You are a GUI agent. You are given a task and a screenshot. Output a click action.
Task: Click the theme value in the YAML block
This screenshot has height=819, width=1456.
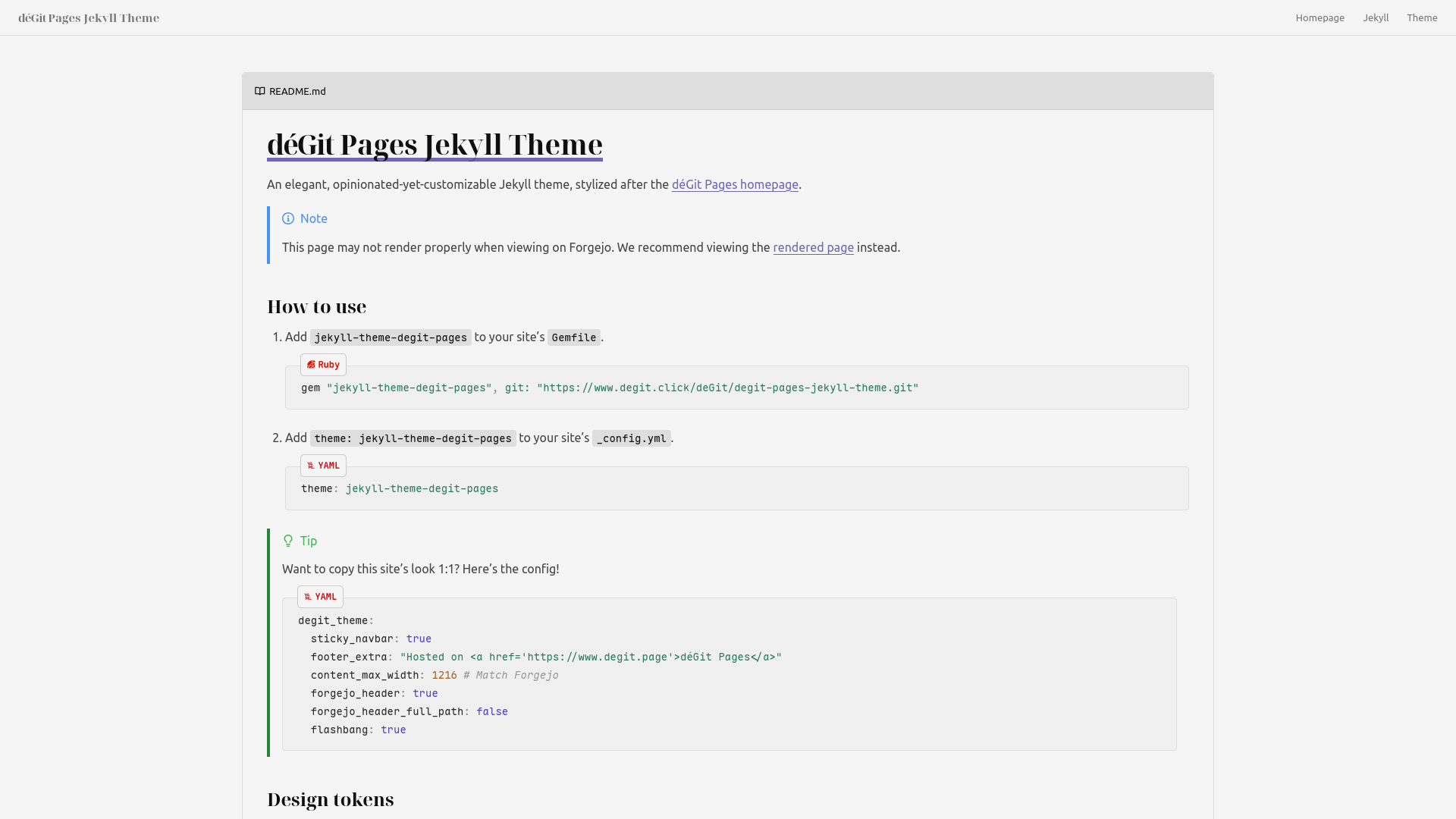(x=422, y=488)
